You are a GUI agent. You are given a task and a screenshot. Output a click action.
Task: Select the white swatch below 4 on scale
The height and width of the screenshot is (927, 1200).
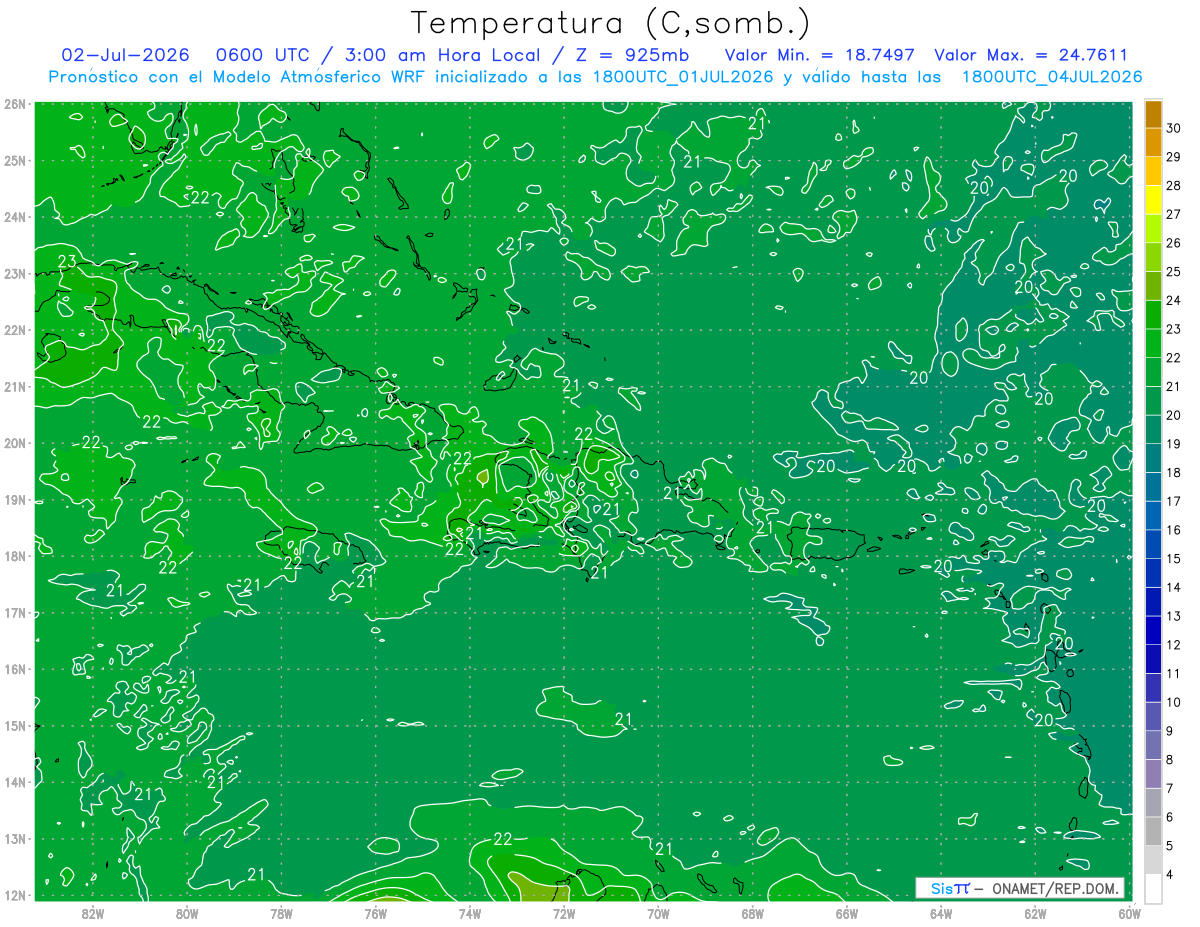click(x=1153, y=888)
